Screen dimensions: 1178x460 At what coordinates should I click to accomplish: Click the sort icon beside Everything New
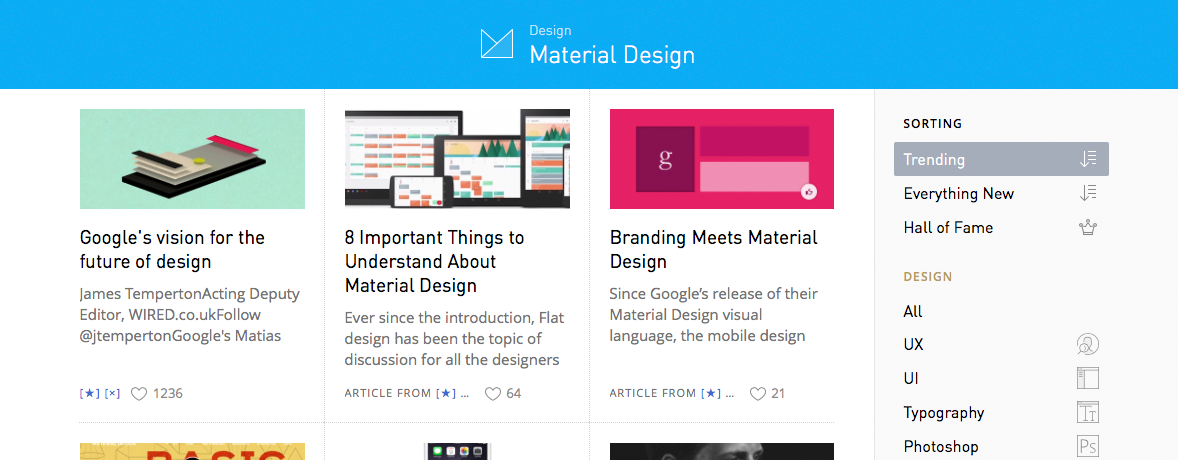1088,193
